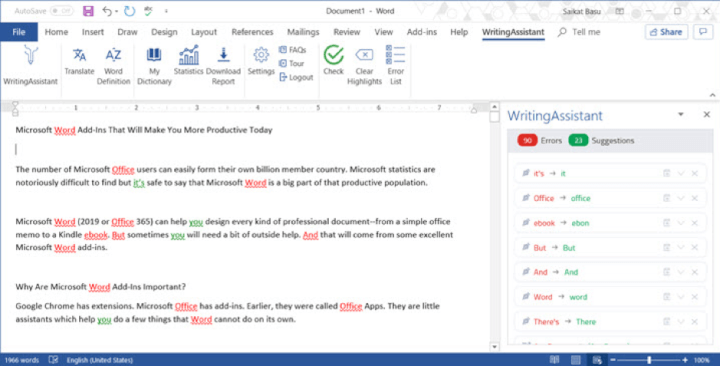
Task: Click Logout in the ribbon
Action: click(x=296, y=77)
